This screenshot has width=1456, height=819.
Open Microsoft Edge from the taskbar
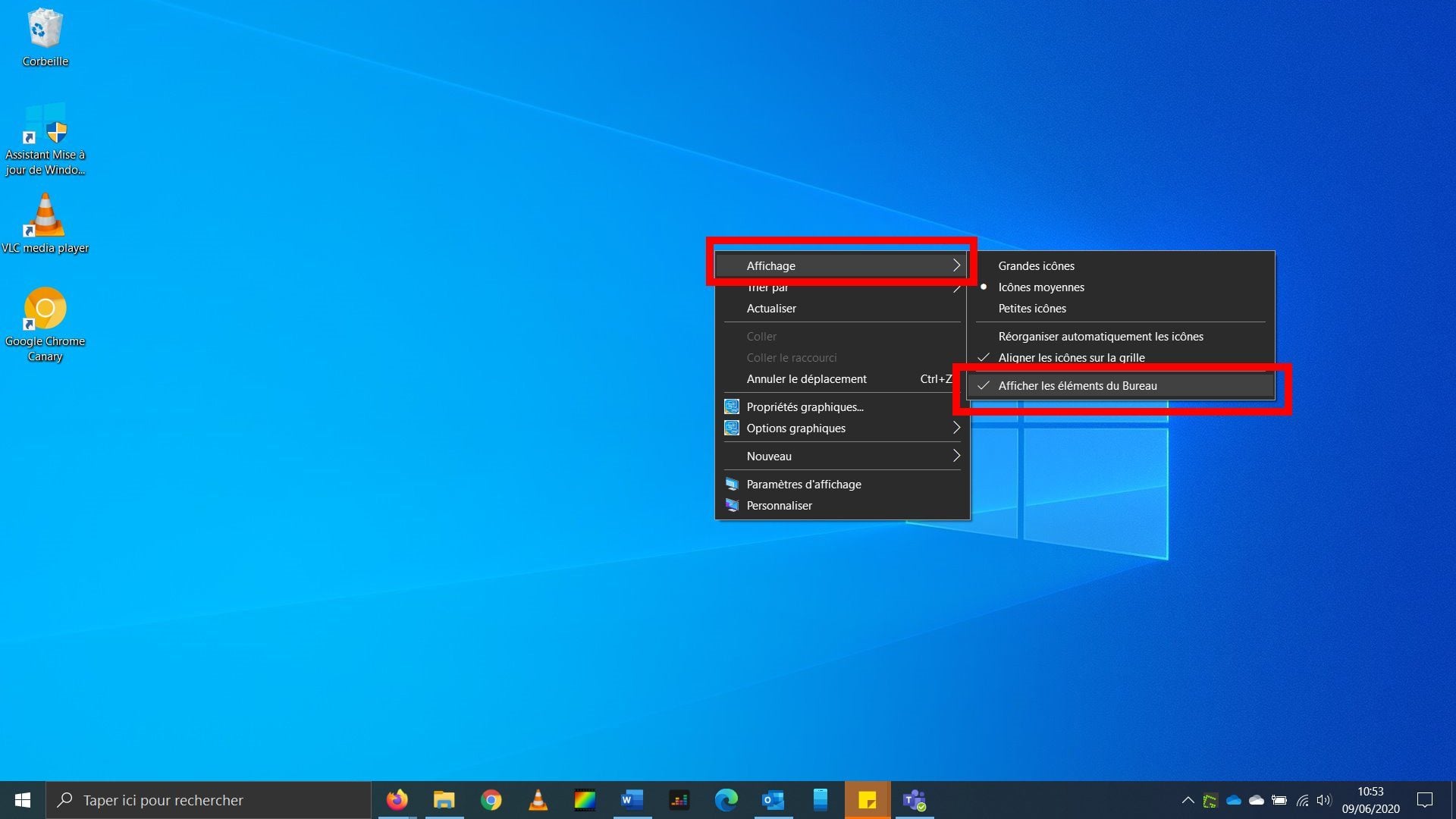point(726,800)
